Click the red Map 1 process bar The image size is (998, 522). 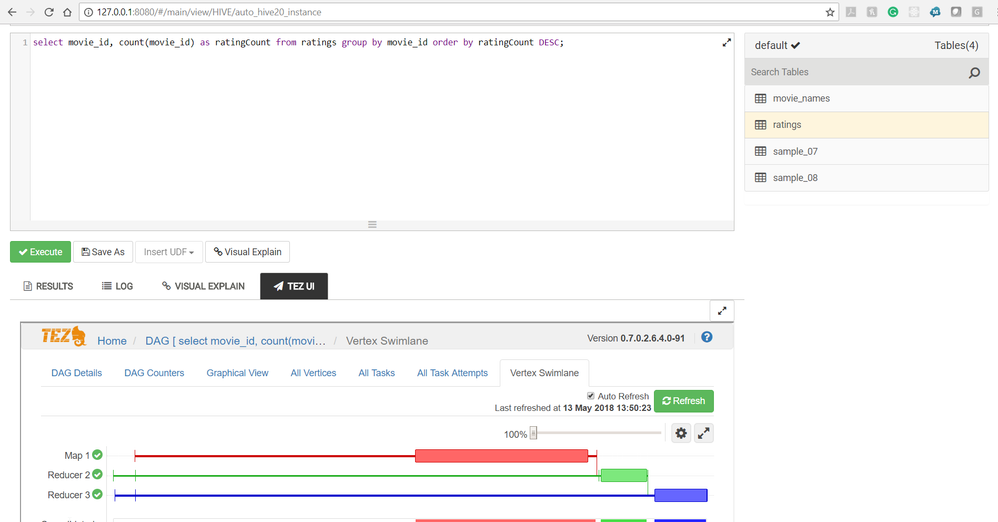[x=502, y=456]
